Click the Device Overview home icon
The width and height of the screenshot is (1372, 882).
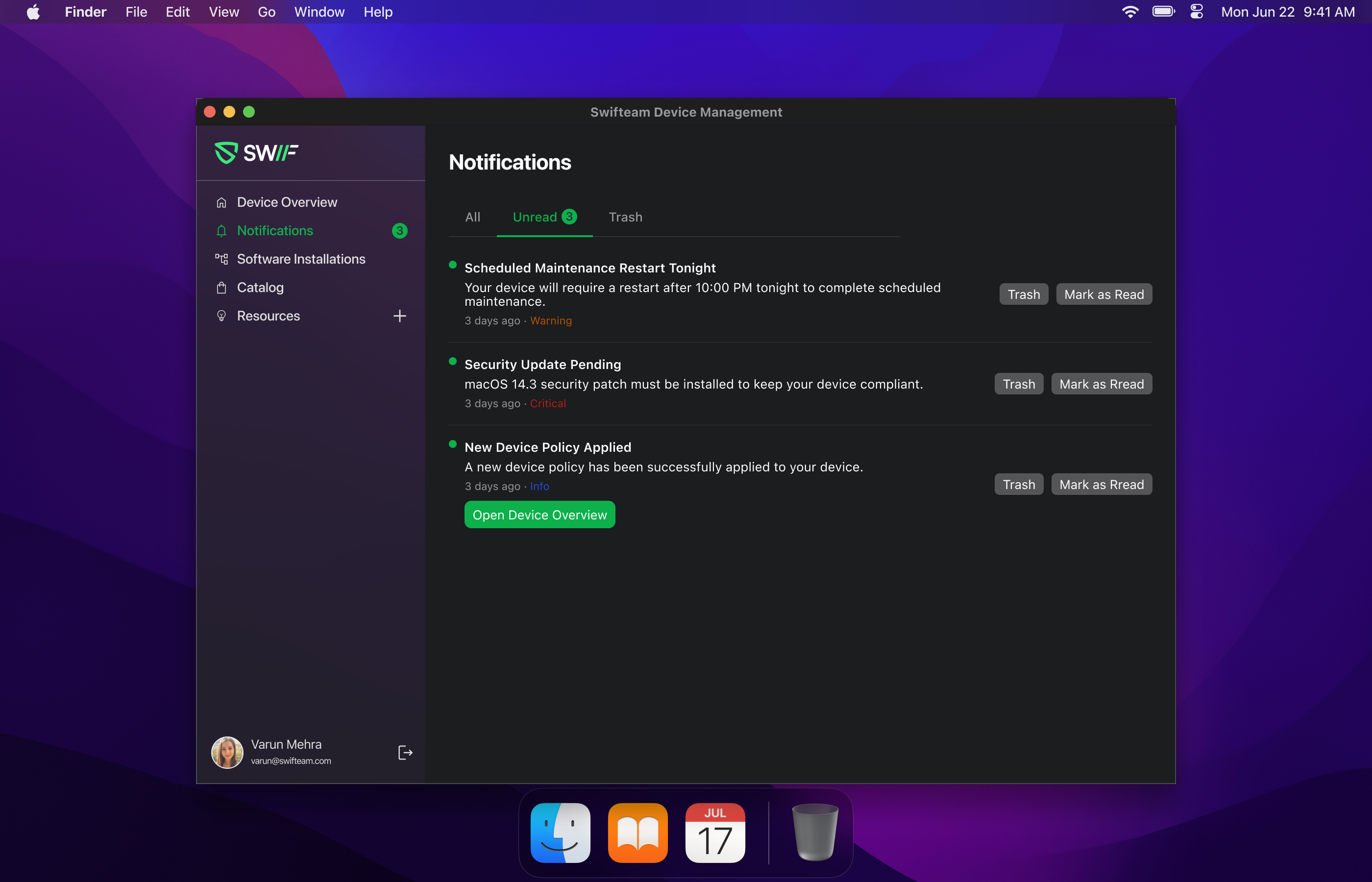pyautogui.click(x=221, y=202)
